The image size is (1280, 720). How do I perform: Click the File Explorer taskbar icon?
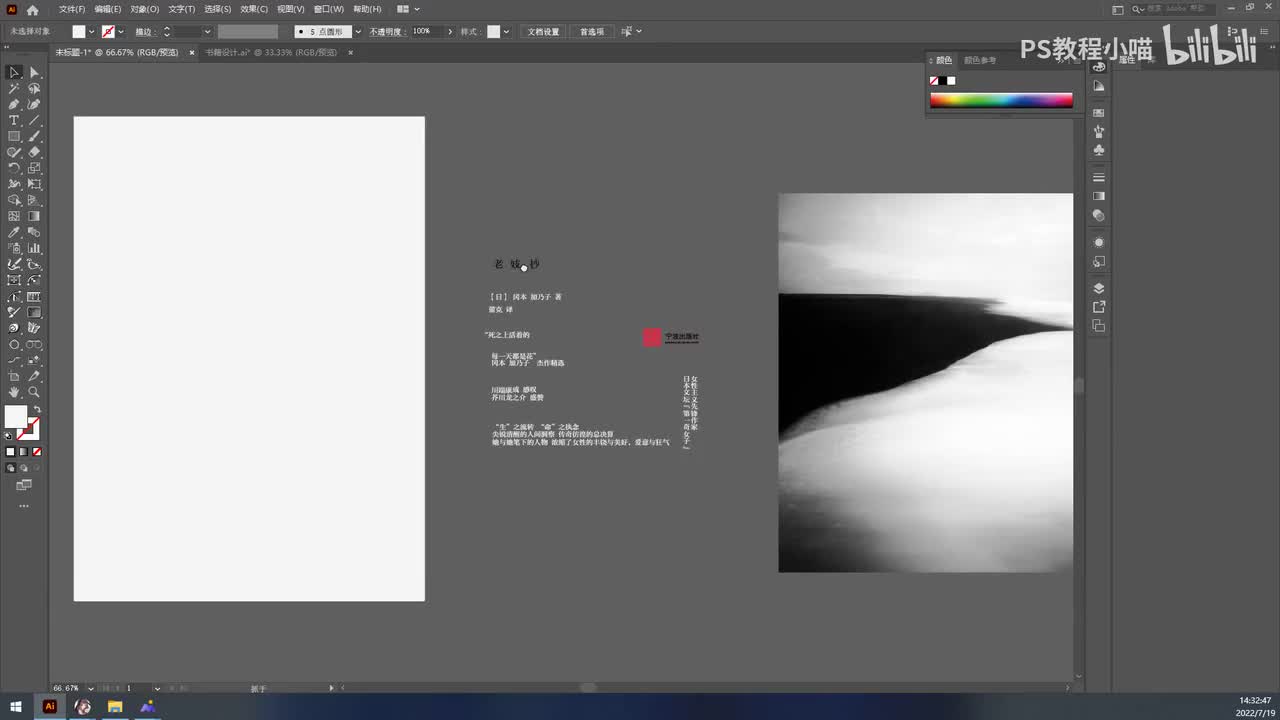click(x=115, y=706)
